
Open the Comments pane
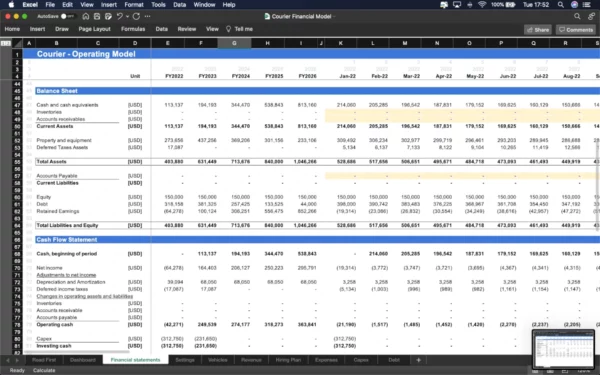tap(576, 29)
